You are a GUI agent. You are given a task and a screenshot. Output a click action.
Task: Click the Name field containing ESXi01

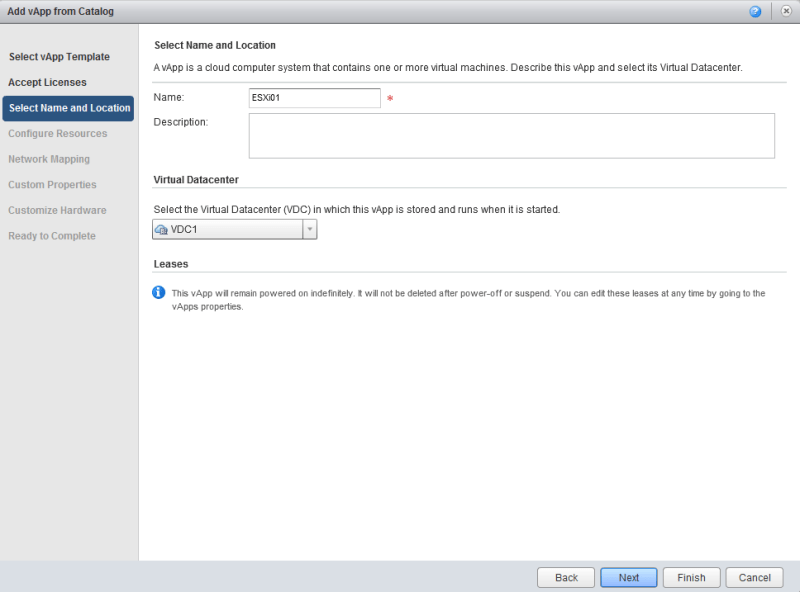314,98
